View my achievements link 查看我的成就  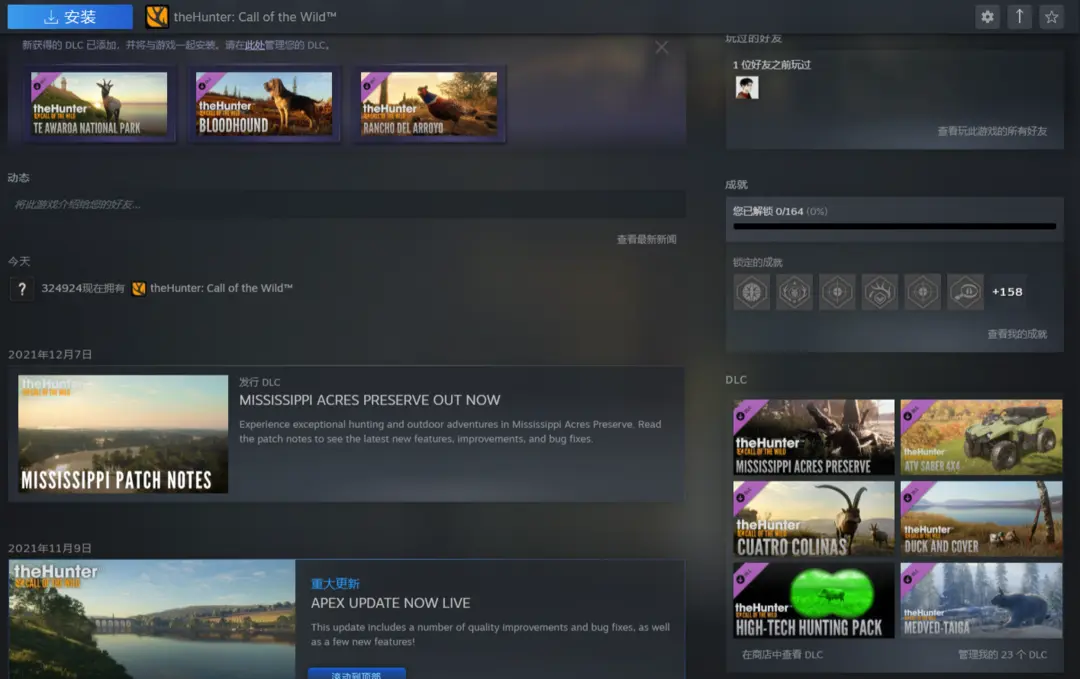[1017, 334]
